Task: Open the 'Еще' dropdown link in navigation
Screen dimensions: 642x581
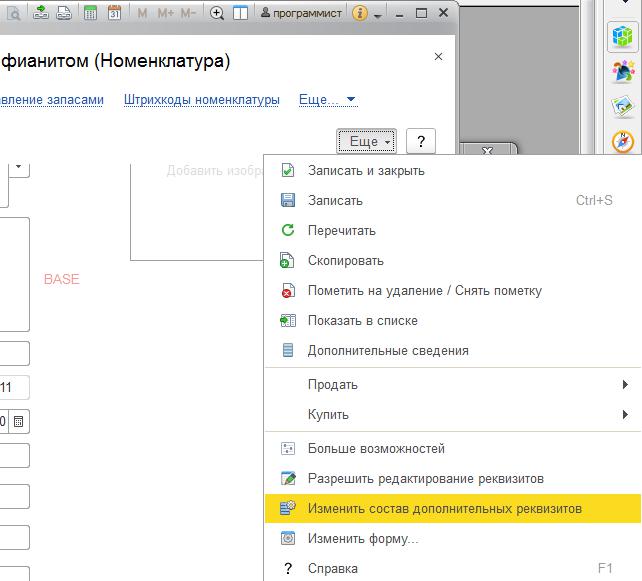Action: pos(327,99)
